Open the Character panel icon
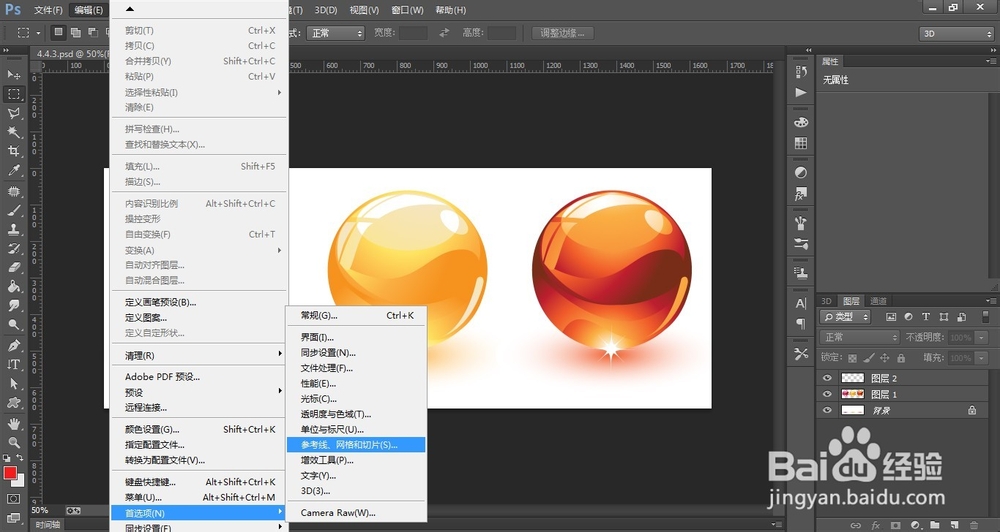The width and height of the screenshot is (1000, 532). point(801,304)
